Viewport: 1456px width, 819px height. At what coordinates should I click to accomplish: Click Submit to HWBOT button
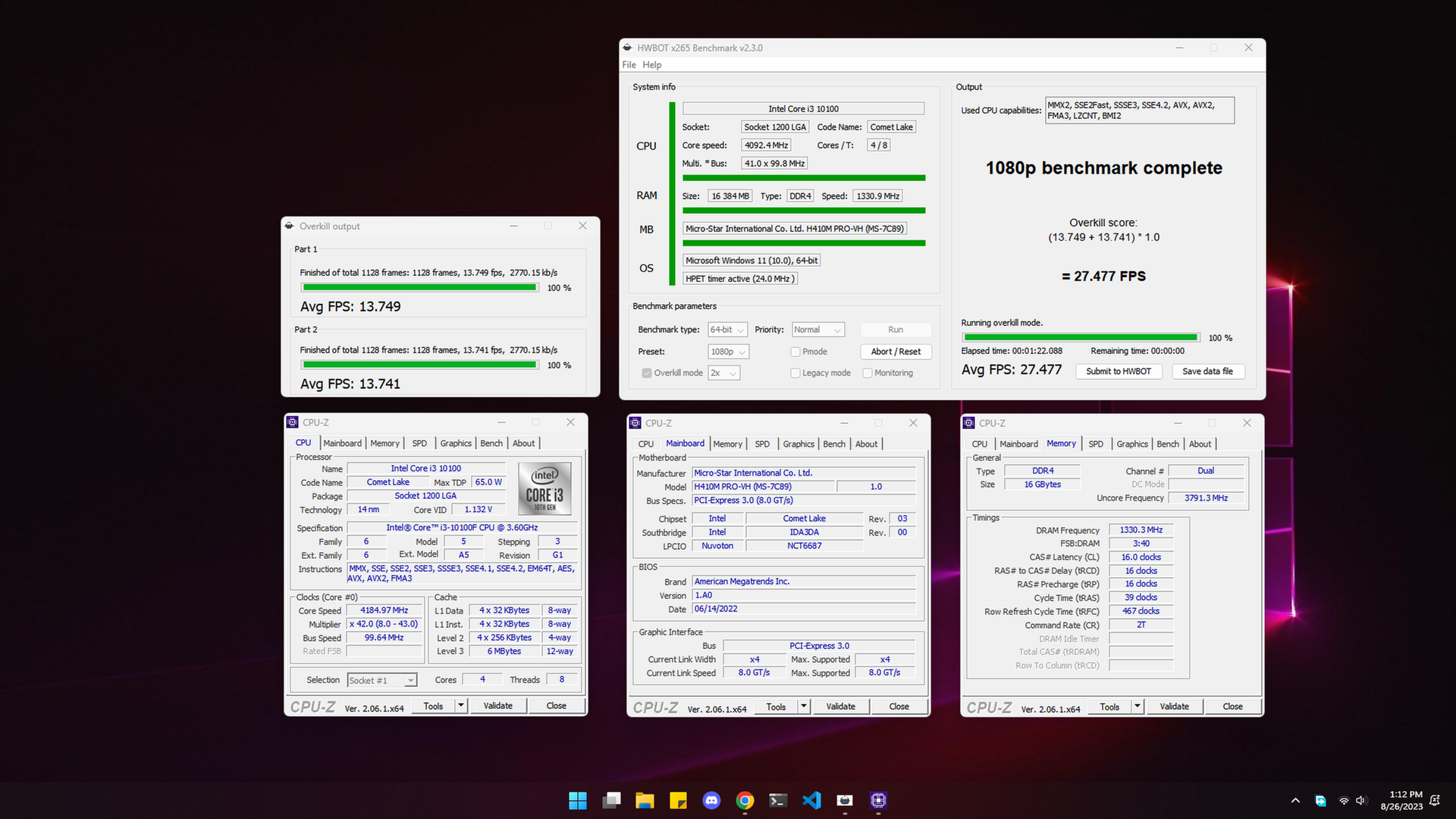tap(1119, 372)
